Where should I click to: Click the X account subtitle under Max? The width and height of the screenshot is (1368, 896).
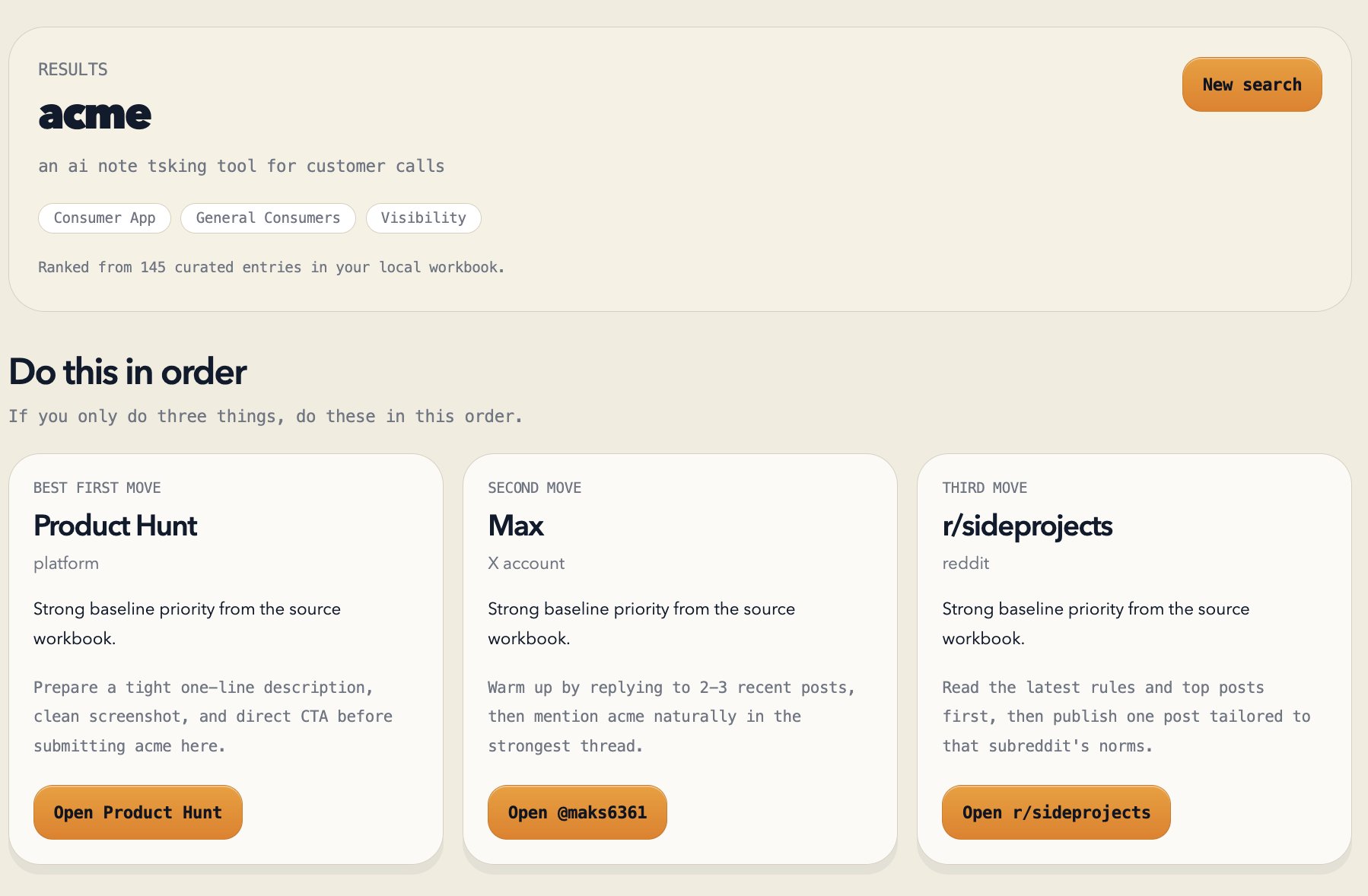pos(526,563)
